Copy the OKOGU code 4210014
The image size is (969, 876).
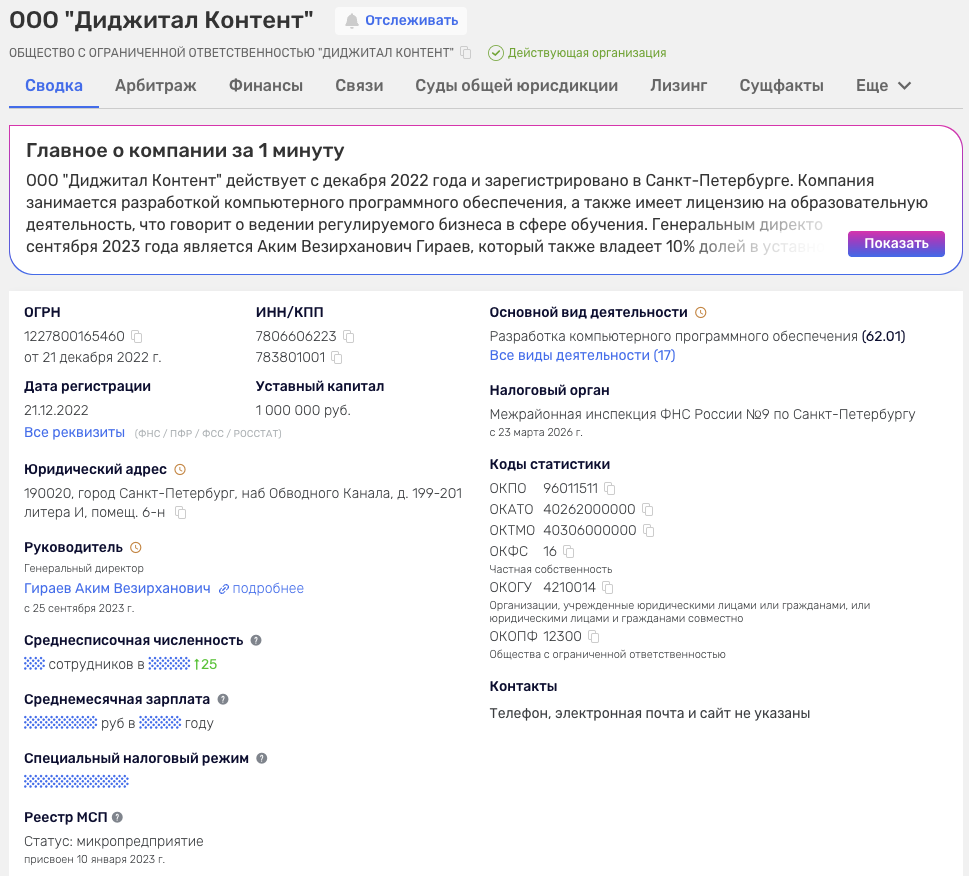coord(607,587)
